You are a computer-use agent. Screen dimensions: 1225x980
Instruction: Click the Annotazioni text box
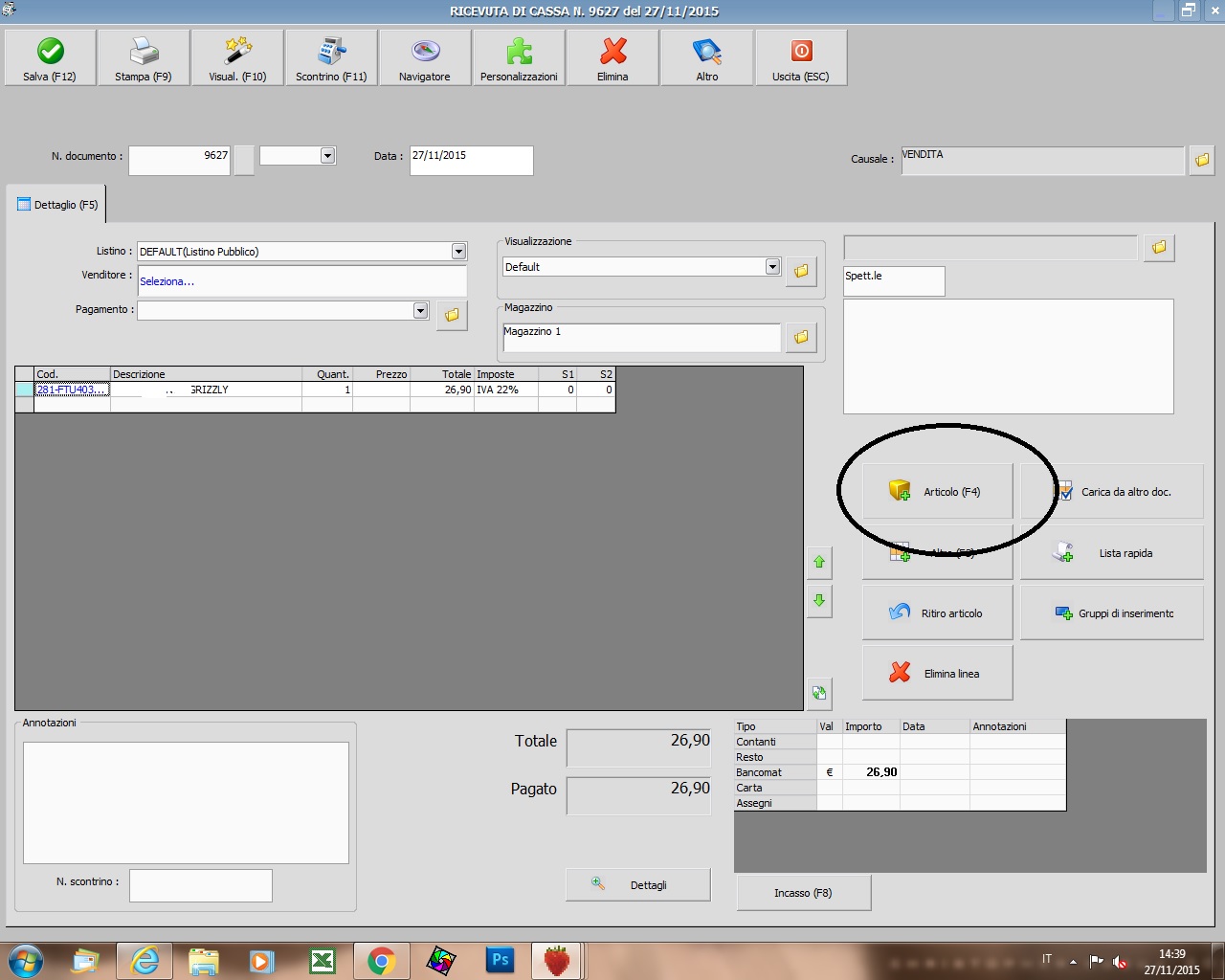[186, 803]
